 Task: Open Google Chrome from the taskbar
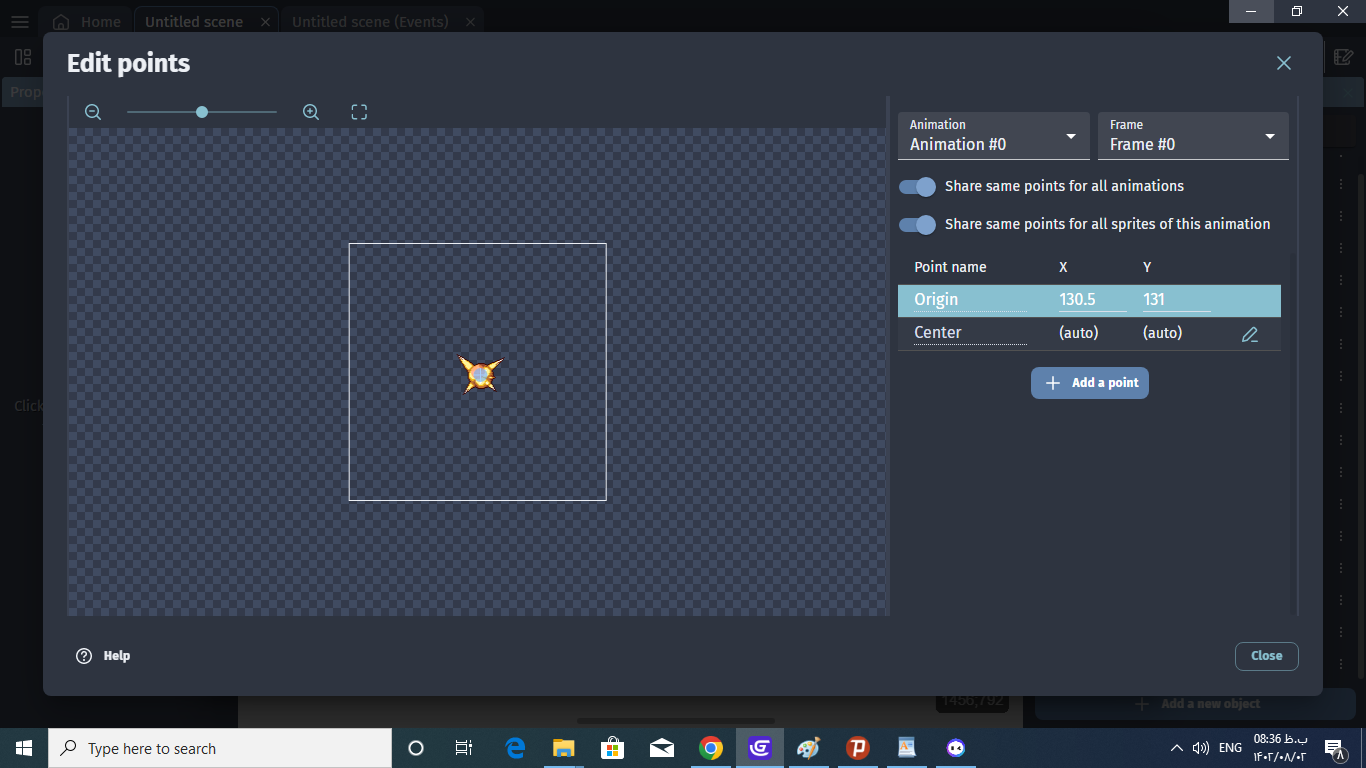[711, 748]
